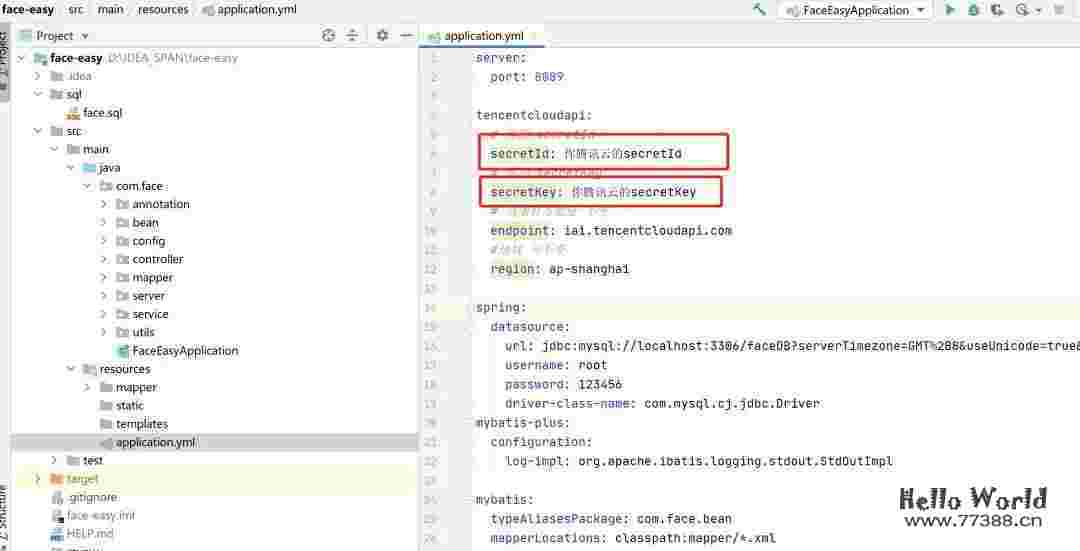
Task: Expand the target folder
Action: (39, 479)
